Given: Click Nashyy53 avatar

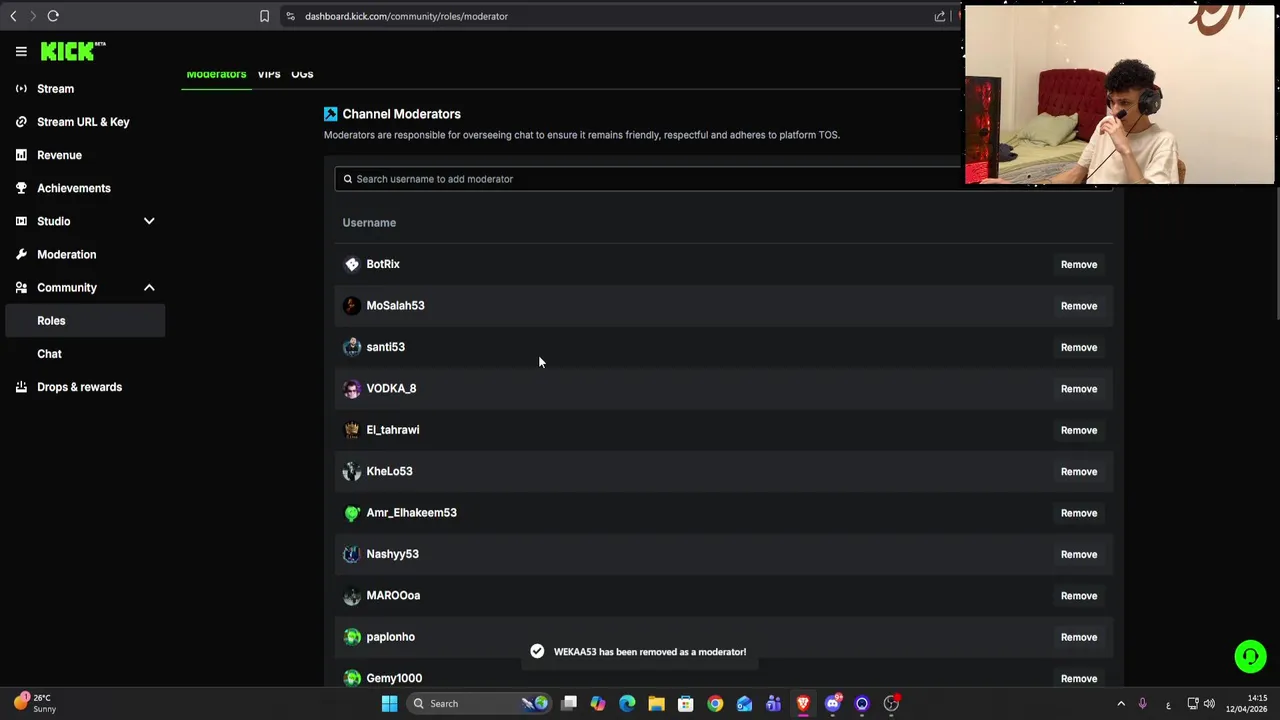Looking at the screenshot, I should (352, 554).
